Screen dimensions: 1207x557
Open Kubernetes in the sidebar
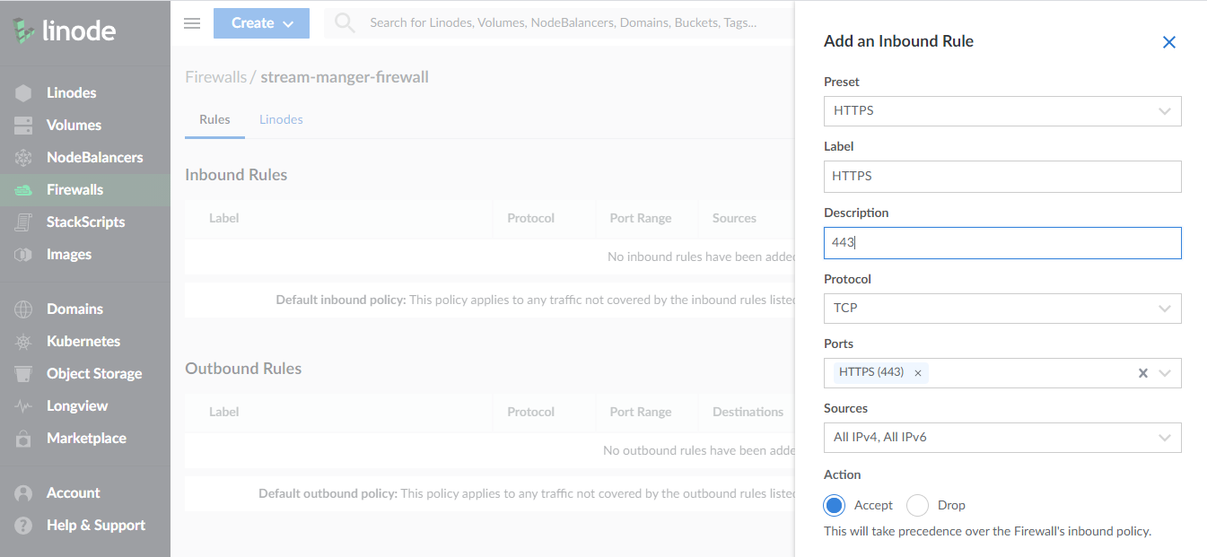(85, 341)
